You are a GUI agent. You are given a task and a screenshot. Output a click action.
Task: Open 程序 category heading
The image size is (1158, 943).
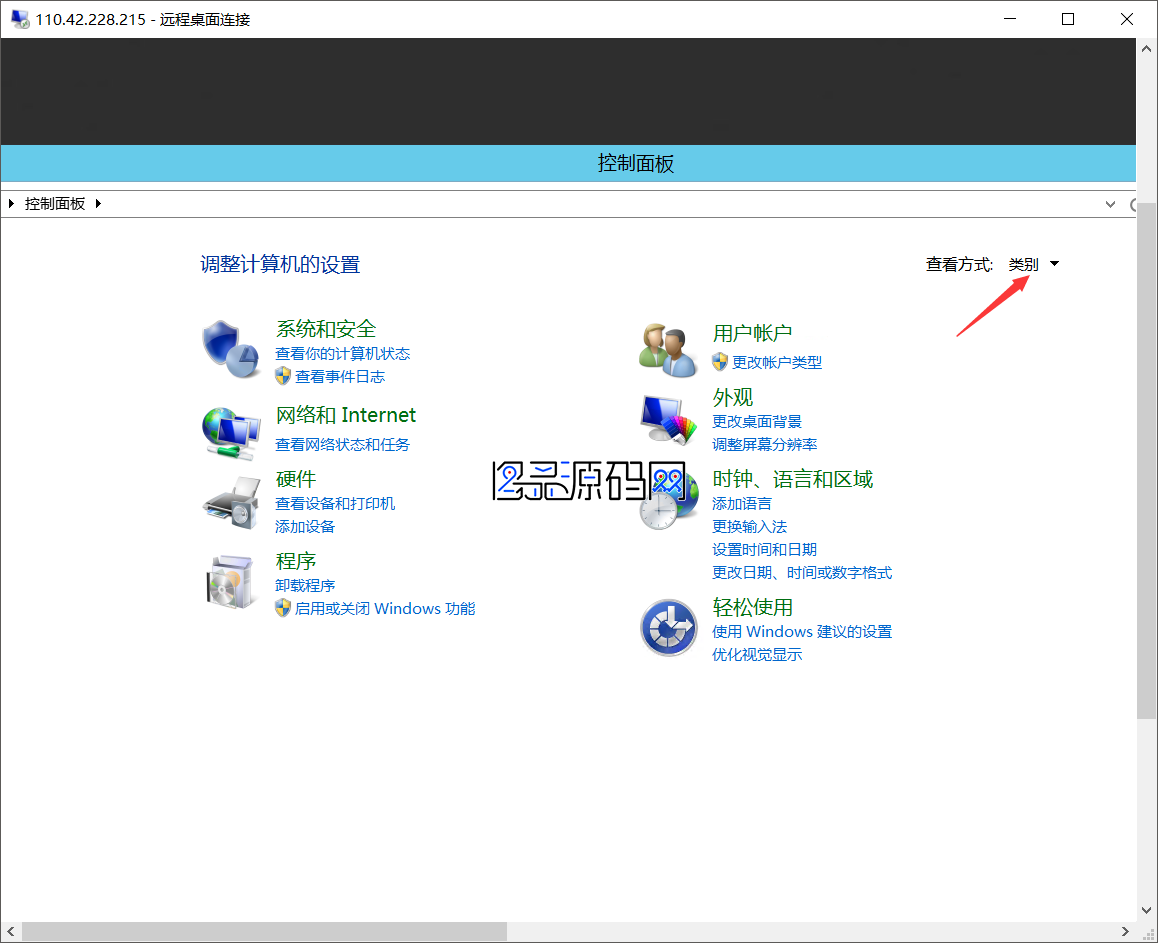(x=296, y=561)
